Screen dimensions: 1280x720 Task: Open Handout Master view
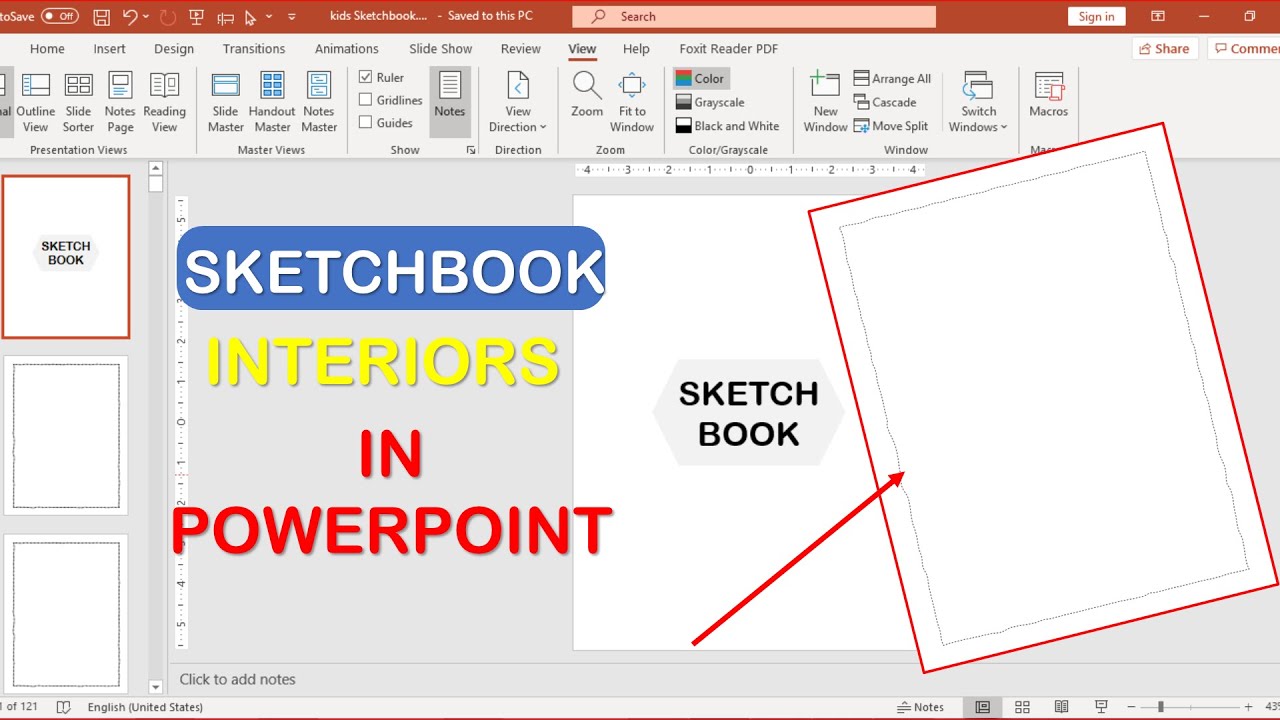(x=272, y=102)
